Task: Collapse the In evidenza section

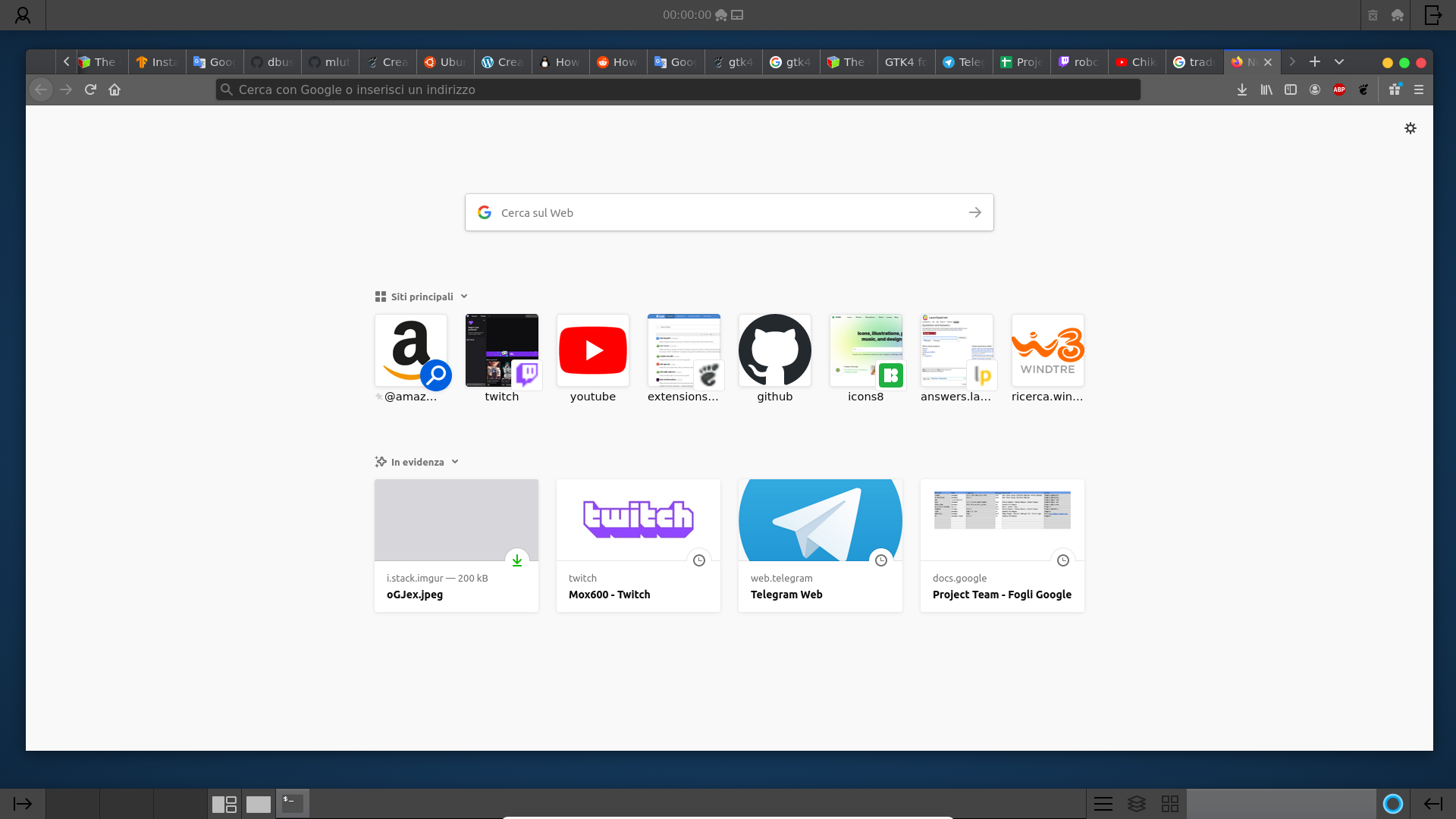Action: (x=455, y=462)
